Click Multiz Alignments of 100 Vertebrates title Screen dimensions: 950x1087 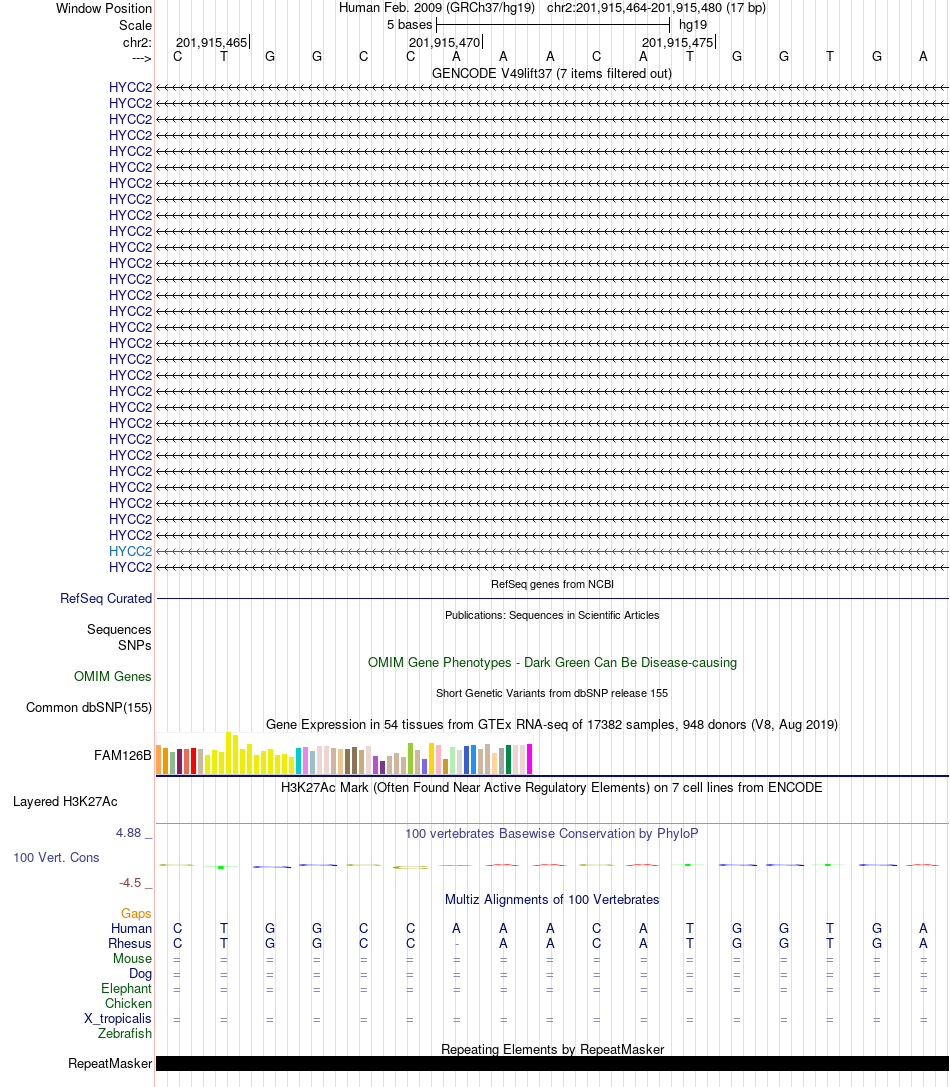pyautogui.click(x=552, y=900)
